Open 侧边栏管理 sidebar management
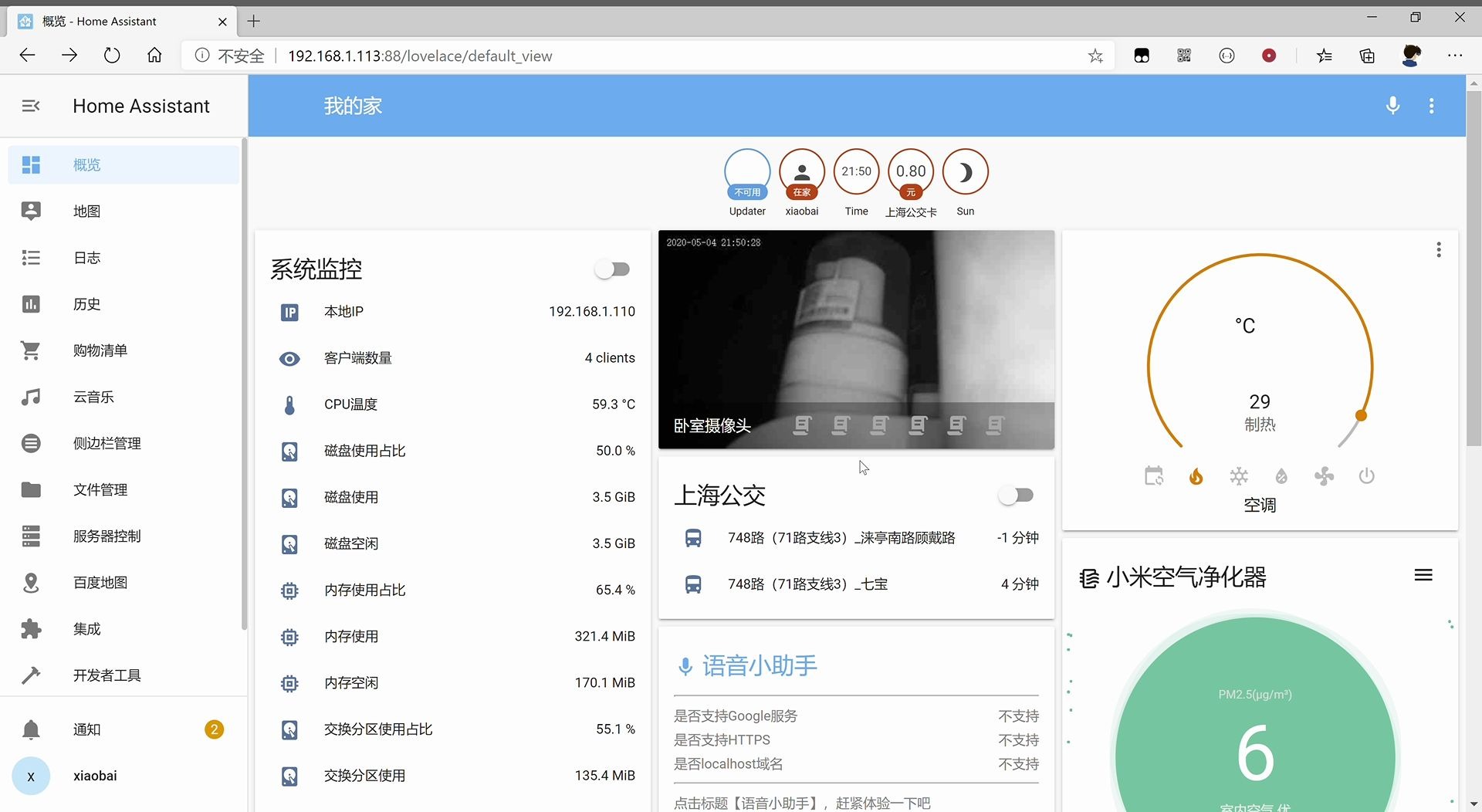The height and width of the screenshot is (812, 1482). (x=123, y=443)
